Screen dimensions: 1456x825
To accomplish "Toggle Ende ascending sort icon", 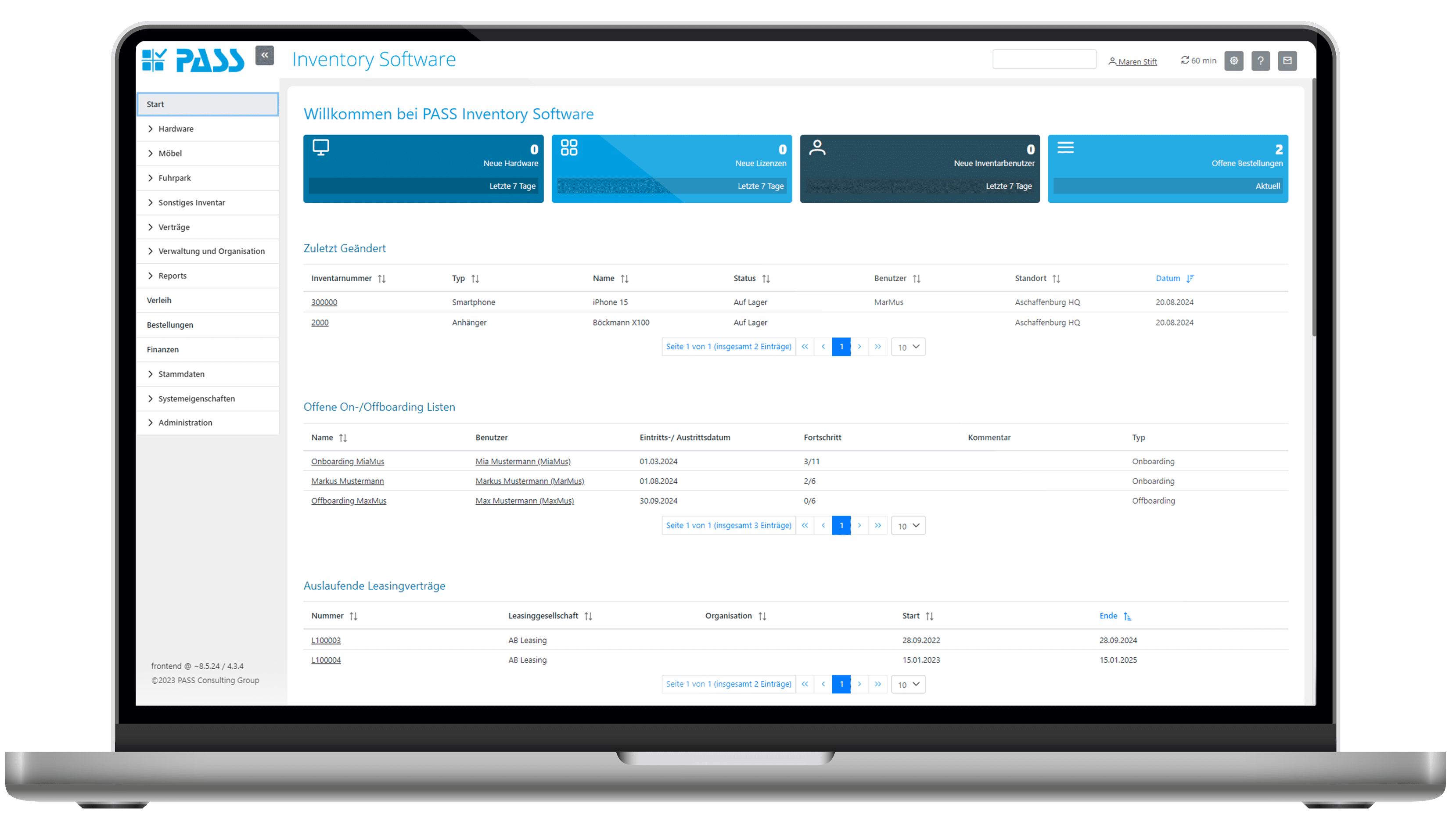I will (1127, 617).
